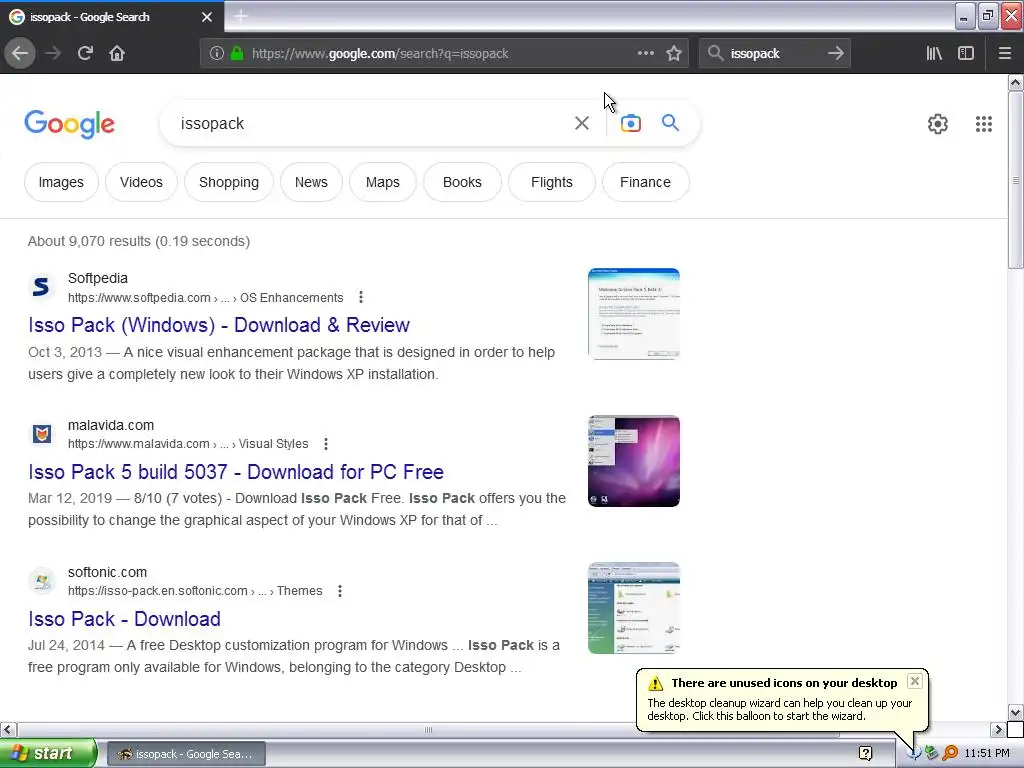Search by image using camera icon
The image size is (1024, 768).
[631, 123]
